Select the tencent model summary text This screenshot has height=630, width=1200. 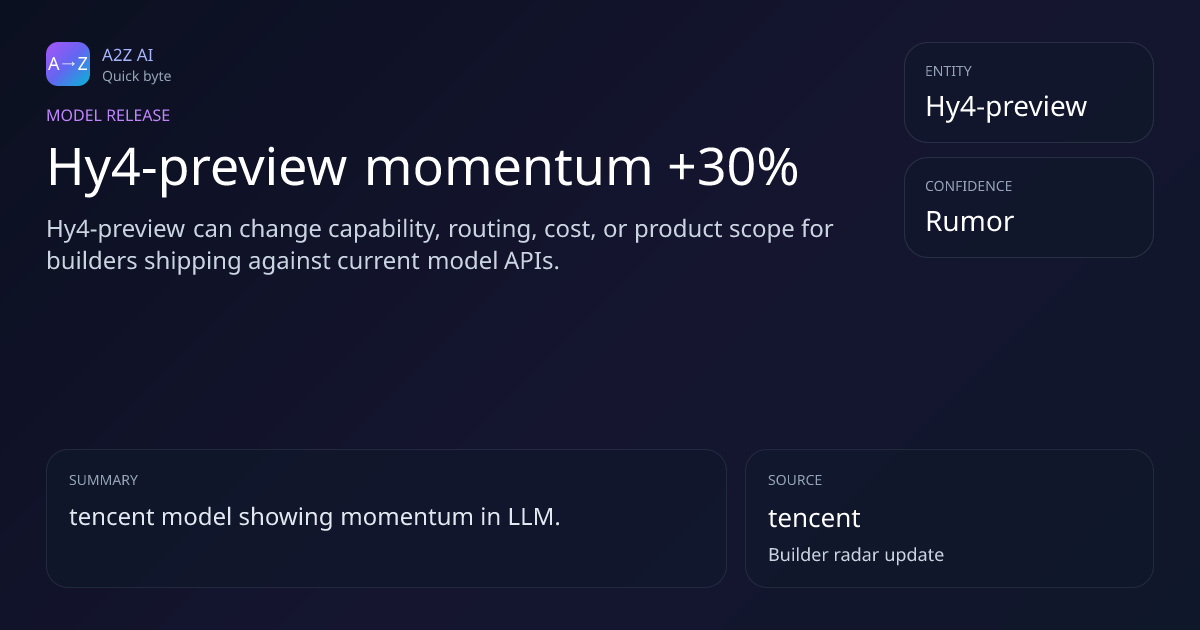315,517
